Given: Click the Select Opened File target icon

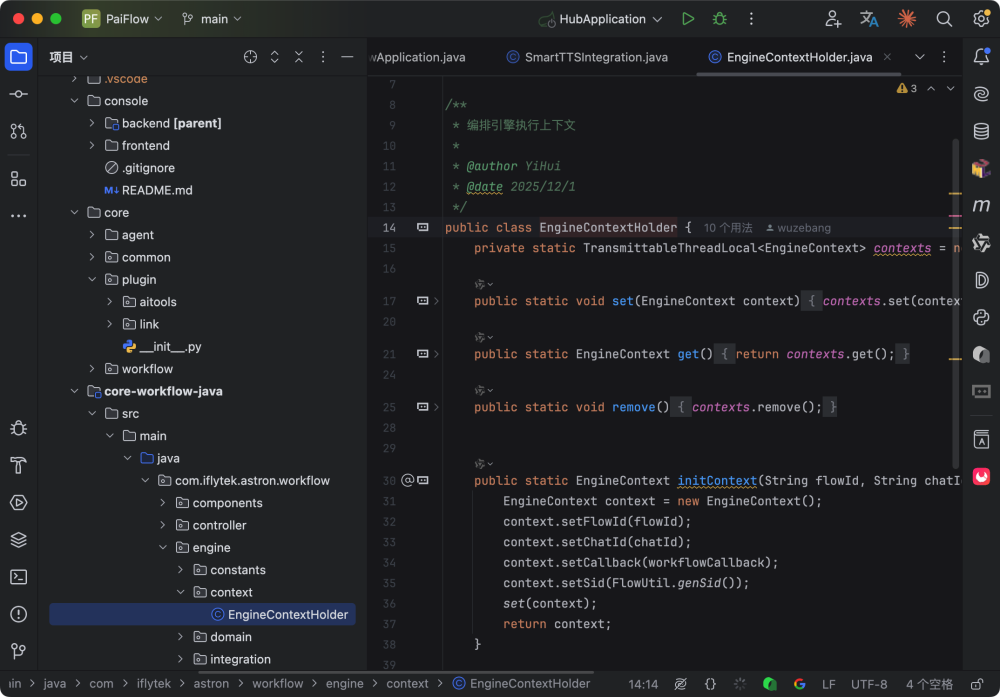Looking at the screenshot, I should pos(250,57).
